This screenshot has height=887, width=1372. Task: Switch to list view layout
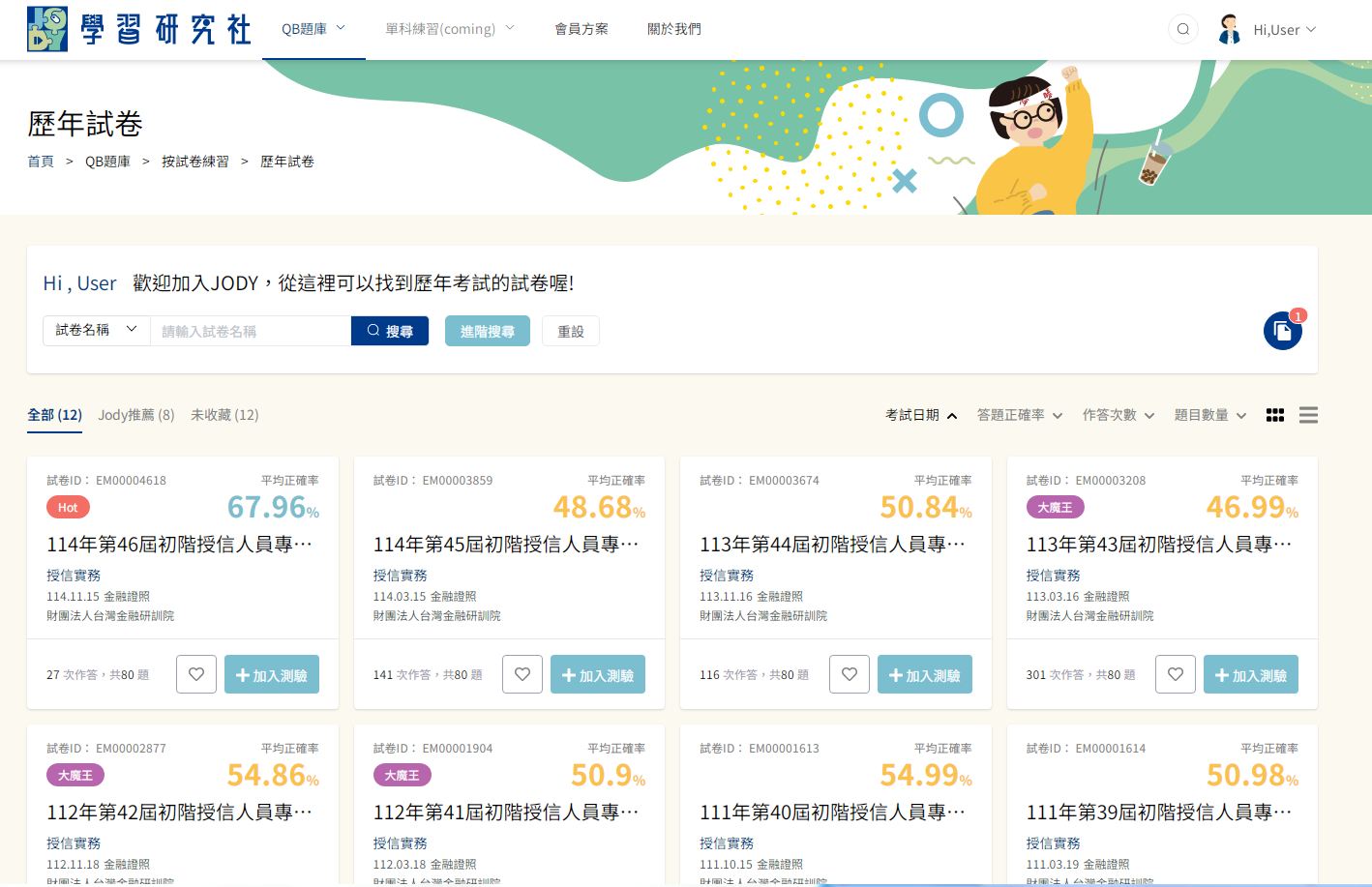click(1308, 415)
